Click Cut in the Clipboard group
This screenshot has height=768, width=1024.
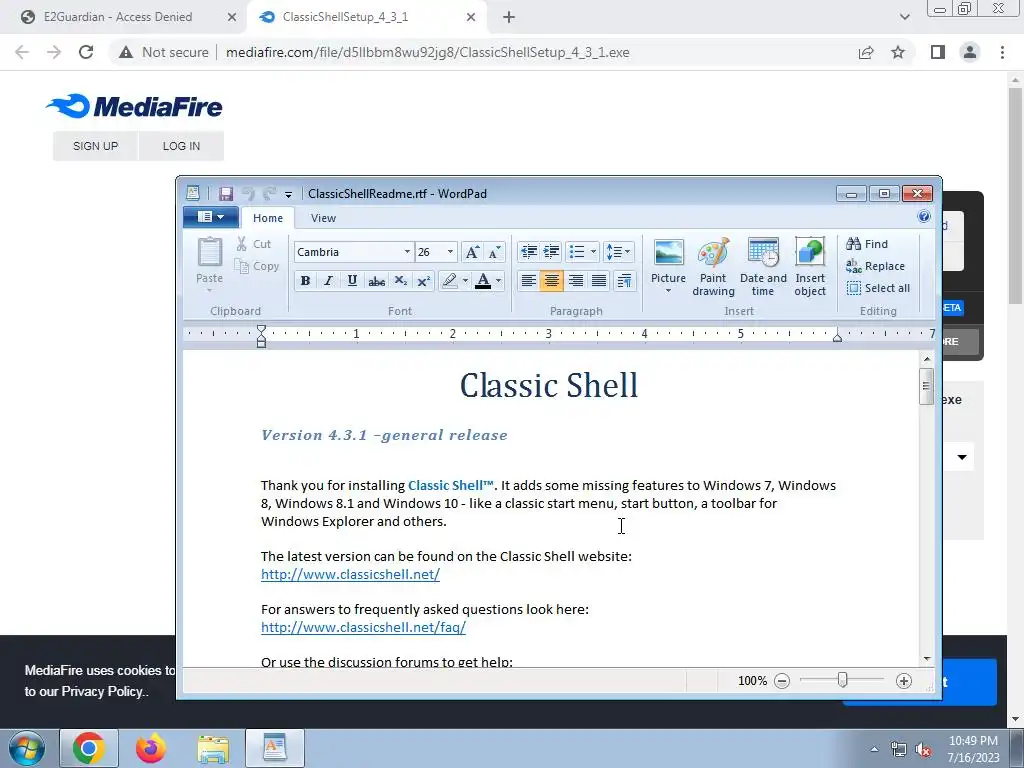click(253, 244)
